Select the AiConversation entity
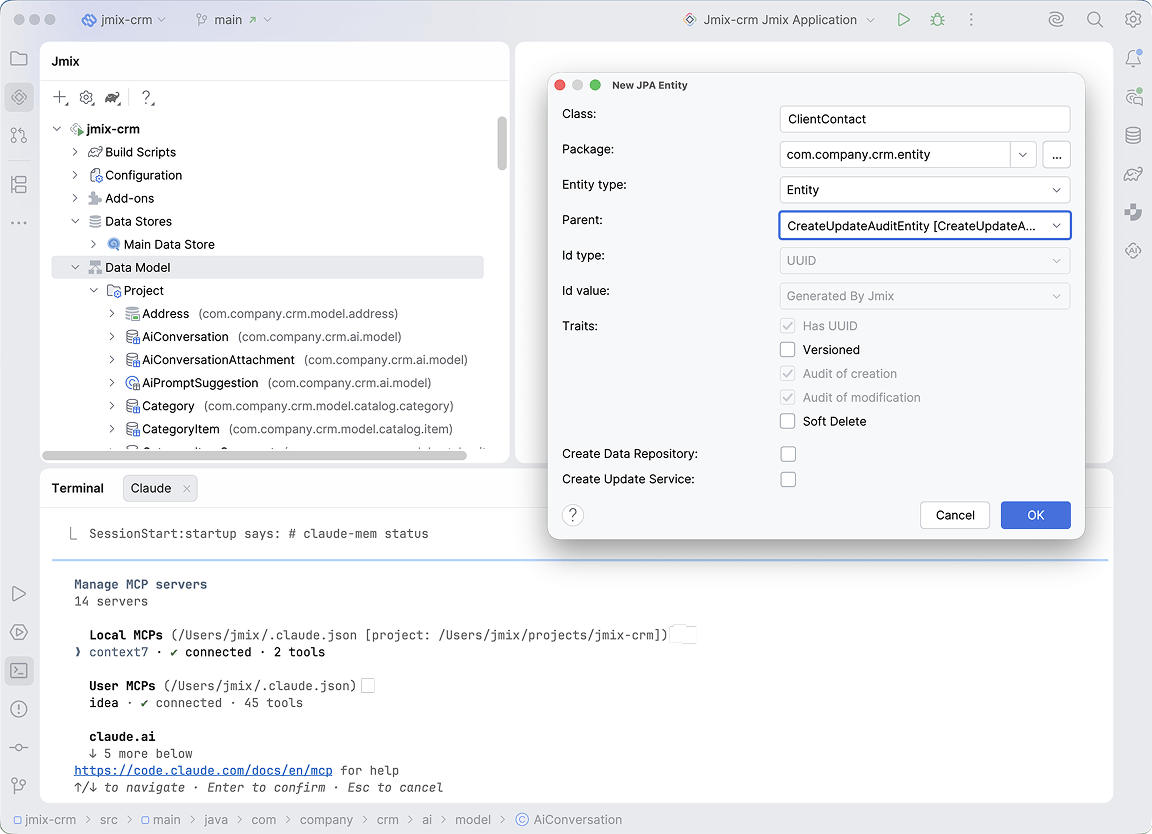The image size is (1152, 834). (x=185, y=337)
